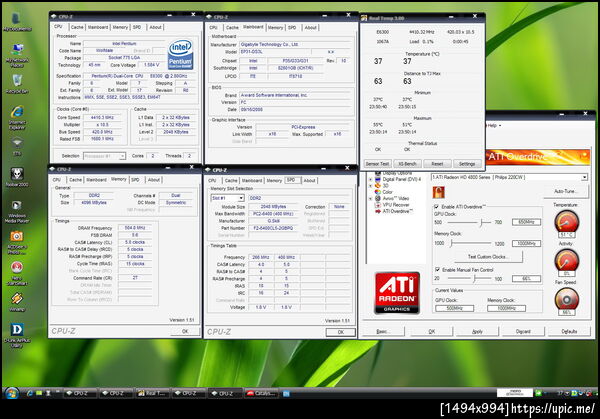The height and width of the screenshot is (419, 600).
Task: Open About tab in the CPU-Z Mainboard window
Action: (x=310, y=28)
